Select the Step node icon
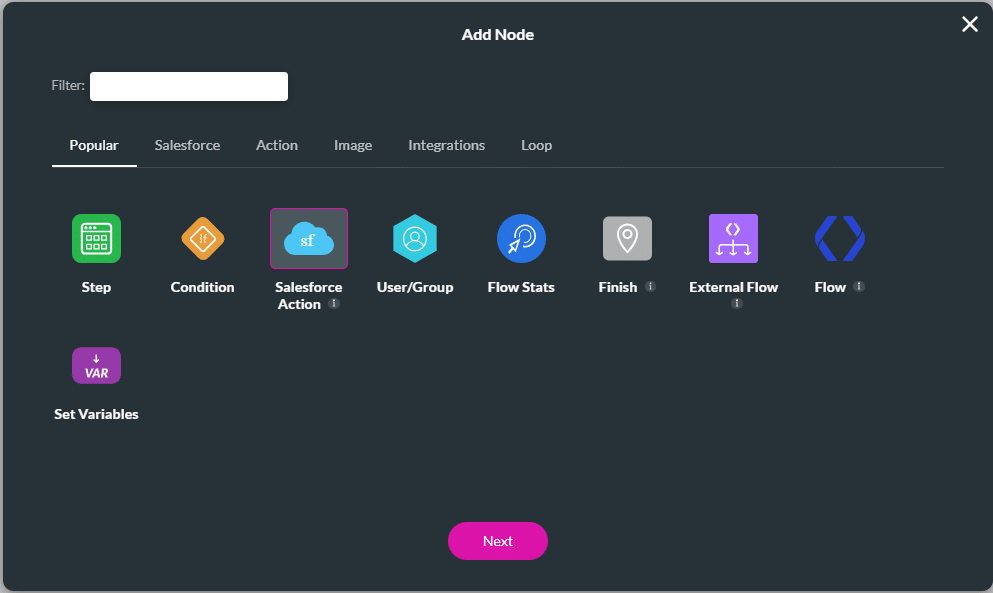993x593 pixels. [x=96, y=238]
